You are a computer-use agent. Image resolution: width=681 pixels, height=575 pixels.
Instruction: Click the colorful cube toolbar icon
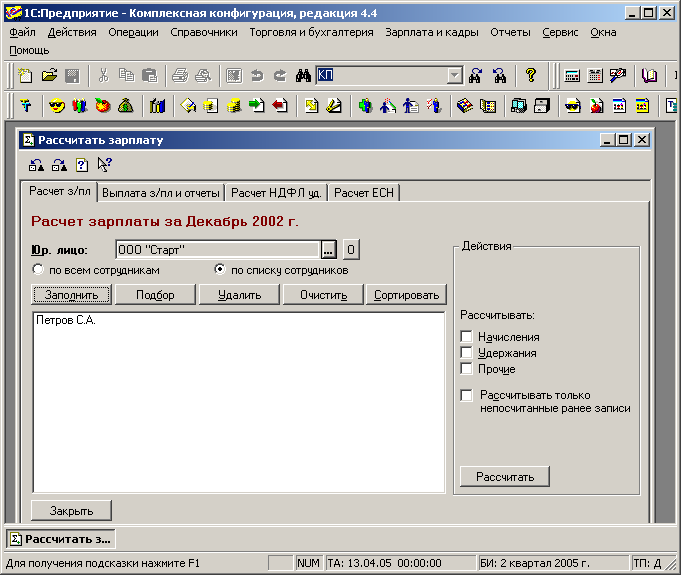[x=465, y=106]
